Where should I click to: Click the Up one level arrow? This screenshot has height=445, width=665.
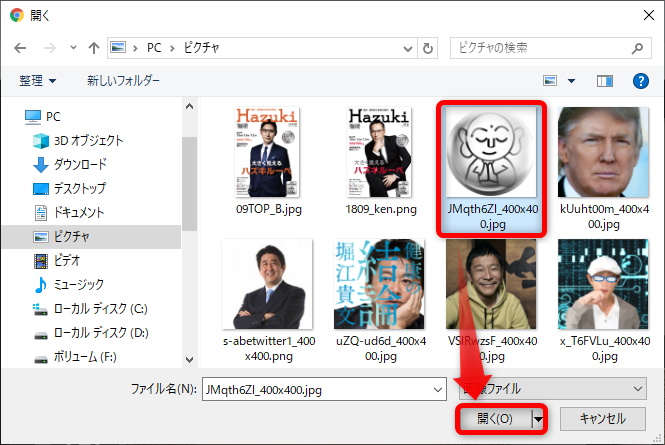click(x=93, y=47)
